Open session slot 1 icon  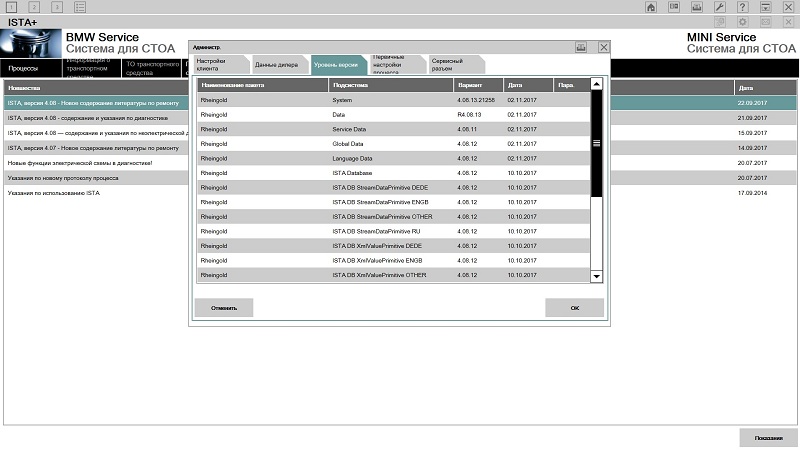point(11,7)
